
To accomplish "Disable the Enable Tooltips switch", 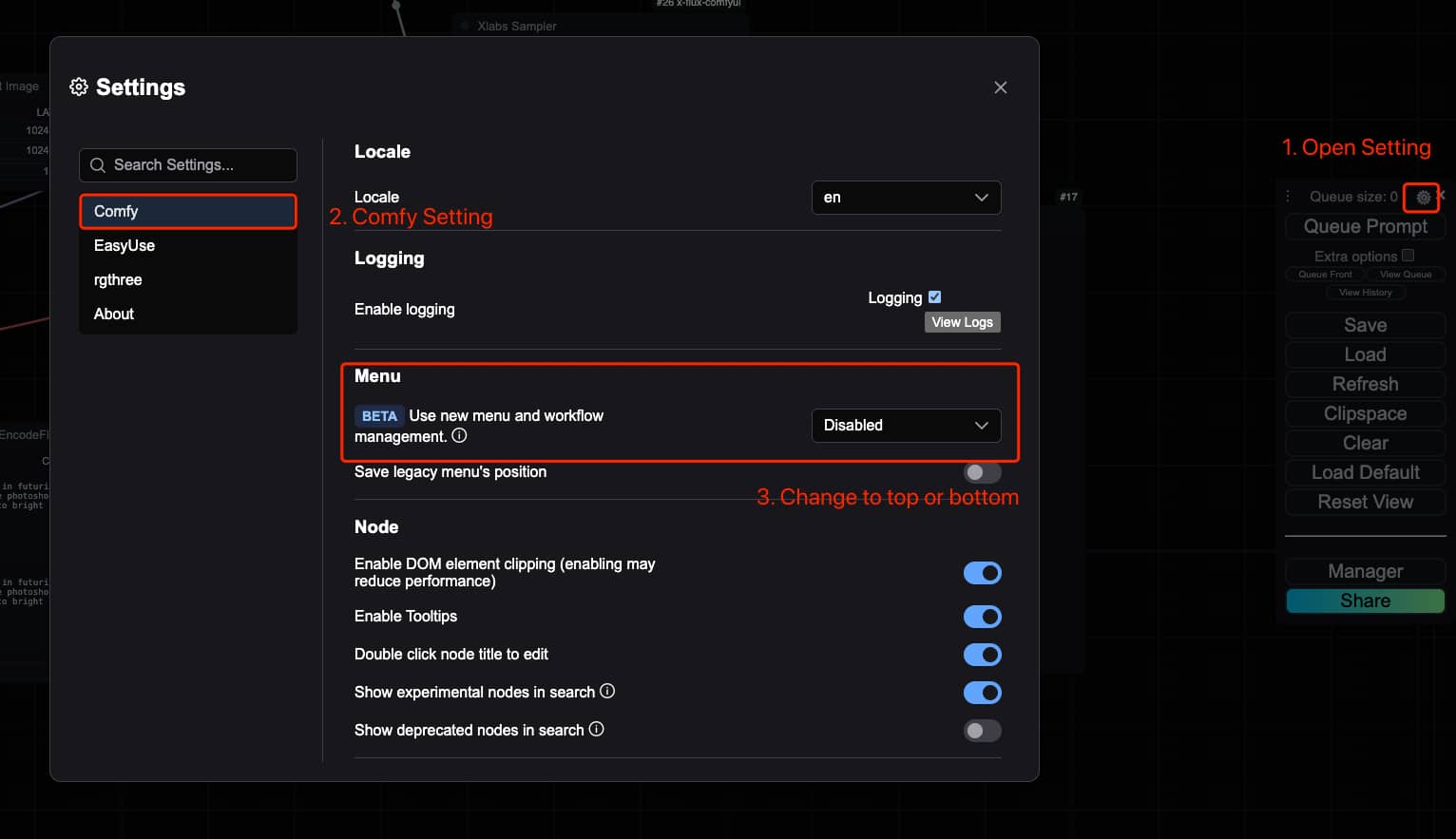I will click(982, 617).
